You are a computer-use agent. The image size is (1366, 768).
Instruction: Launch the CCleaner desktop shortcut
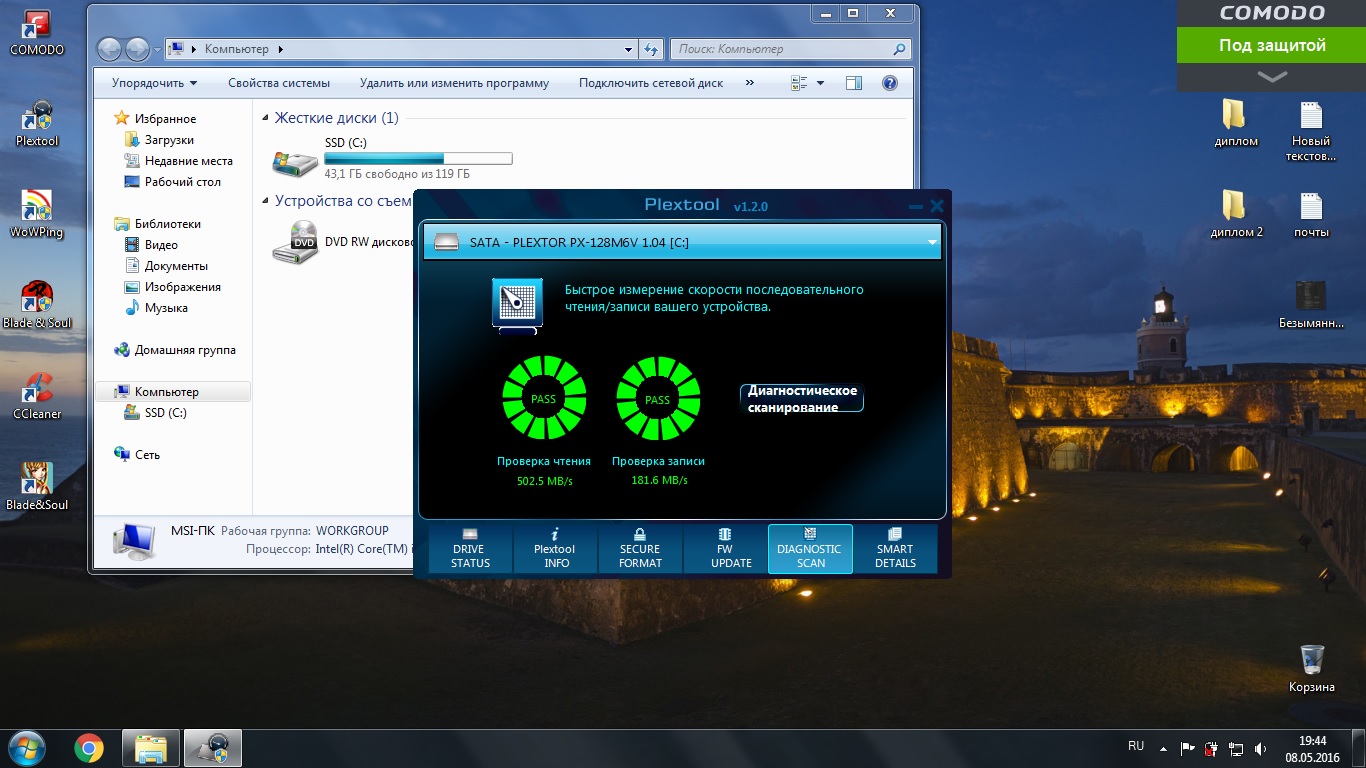pyautogui.click(x=37, y=396)
